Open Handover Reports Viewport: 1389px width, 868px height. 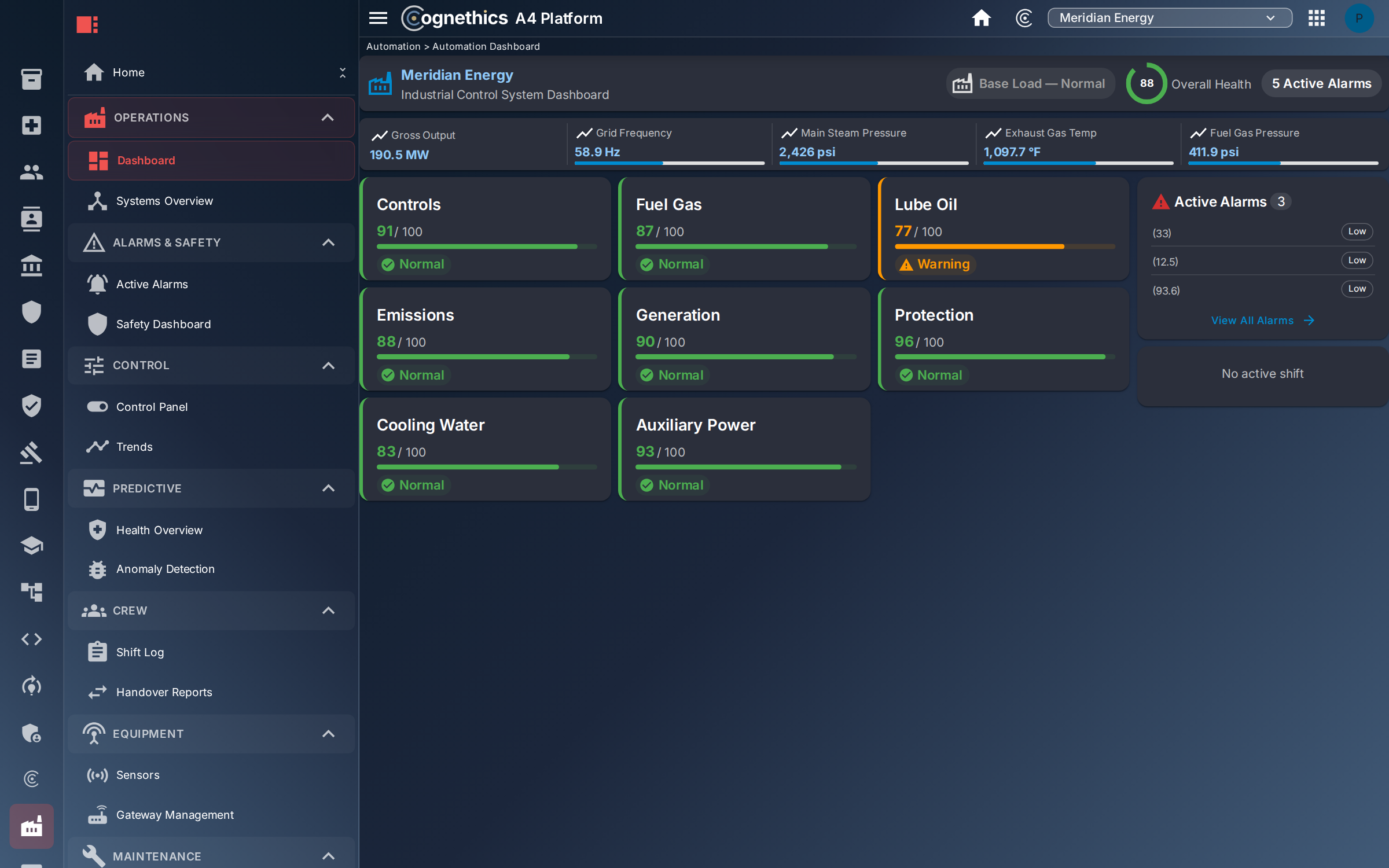tap(211, 692)
